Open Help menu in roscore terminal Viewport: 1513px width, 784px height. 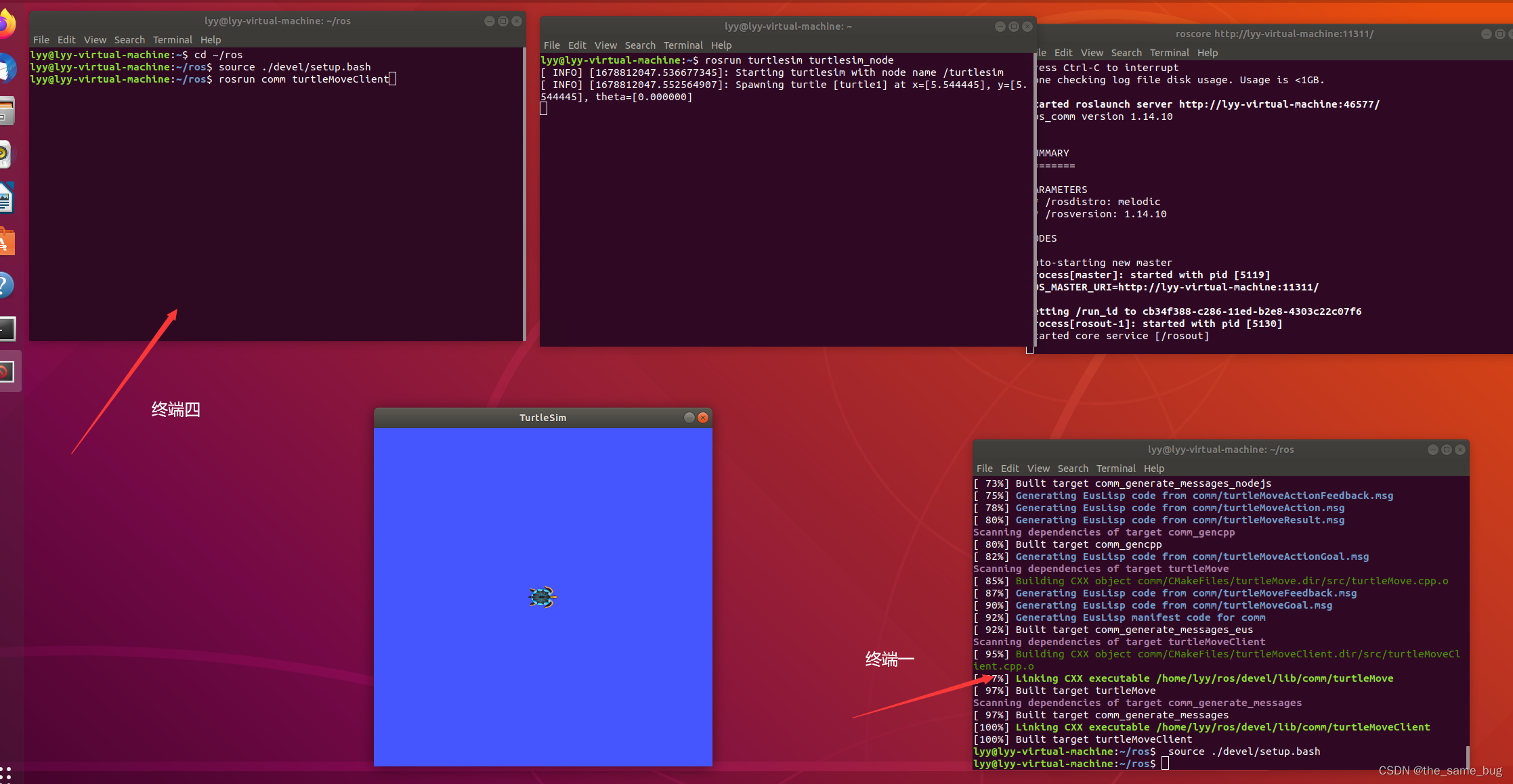(1207, 53)
